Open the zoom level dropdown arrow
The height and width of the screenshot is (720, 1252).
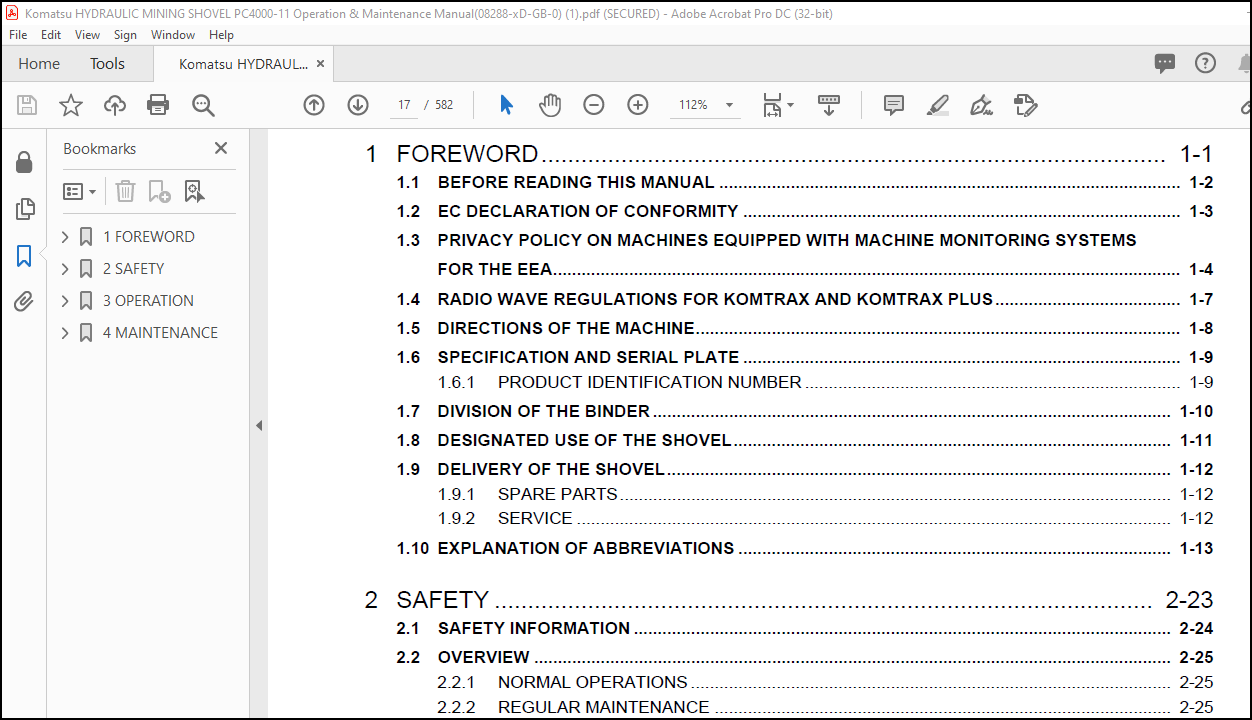(x=730, y=105)
